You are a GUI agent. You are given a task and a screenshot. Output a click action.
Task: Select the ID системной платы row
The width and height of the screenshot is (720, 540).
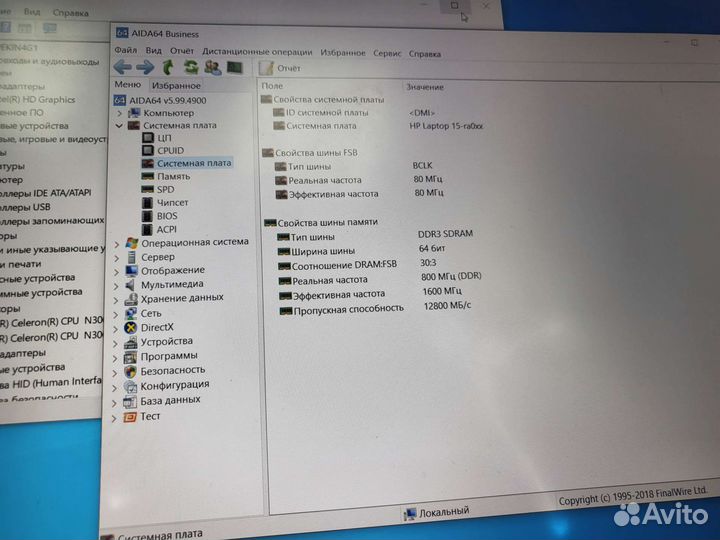tap(354, 112)
